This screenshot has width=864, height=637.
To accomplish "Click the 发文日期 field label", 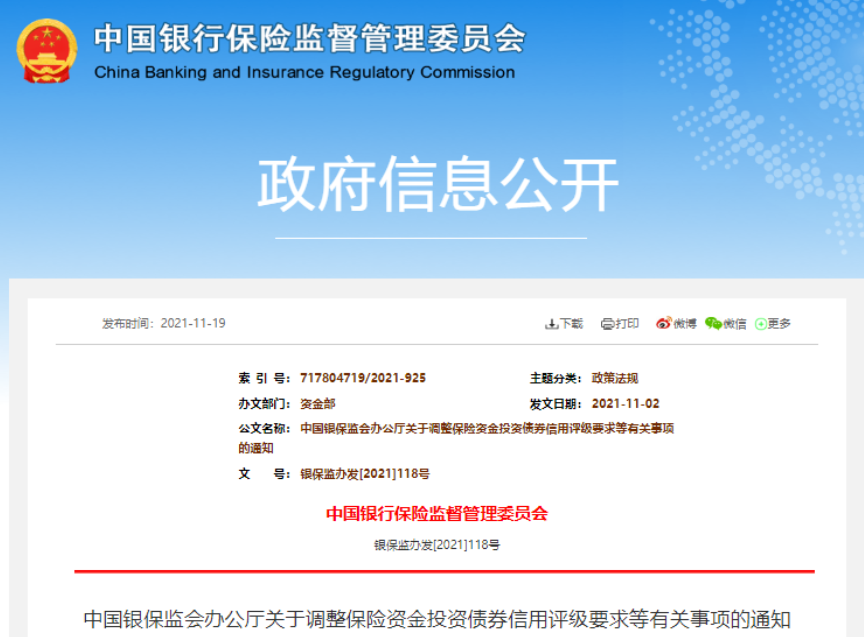I will point(555,404).
